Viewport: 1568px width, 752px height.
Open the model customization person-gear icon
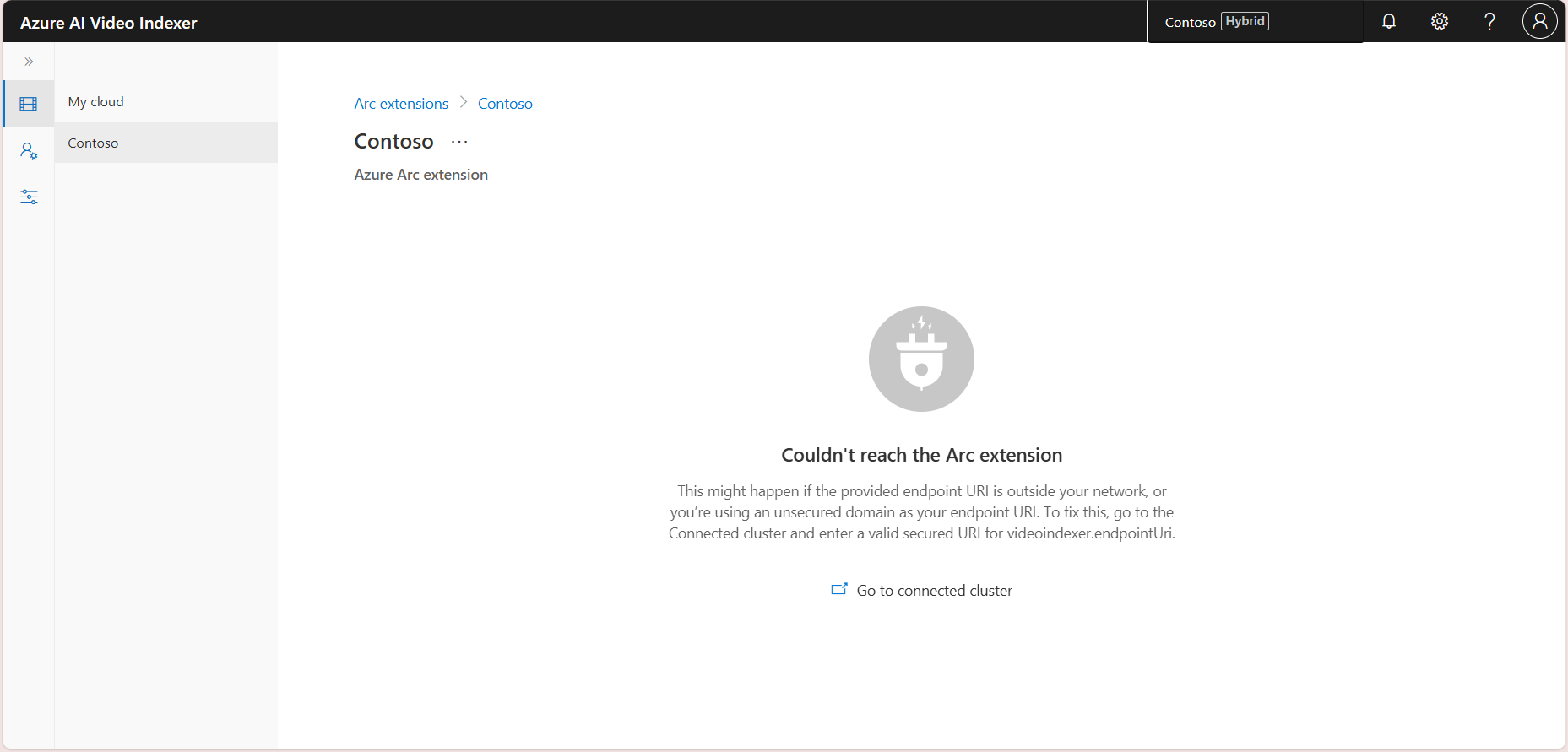point(29,151)
